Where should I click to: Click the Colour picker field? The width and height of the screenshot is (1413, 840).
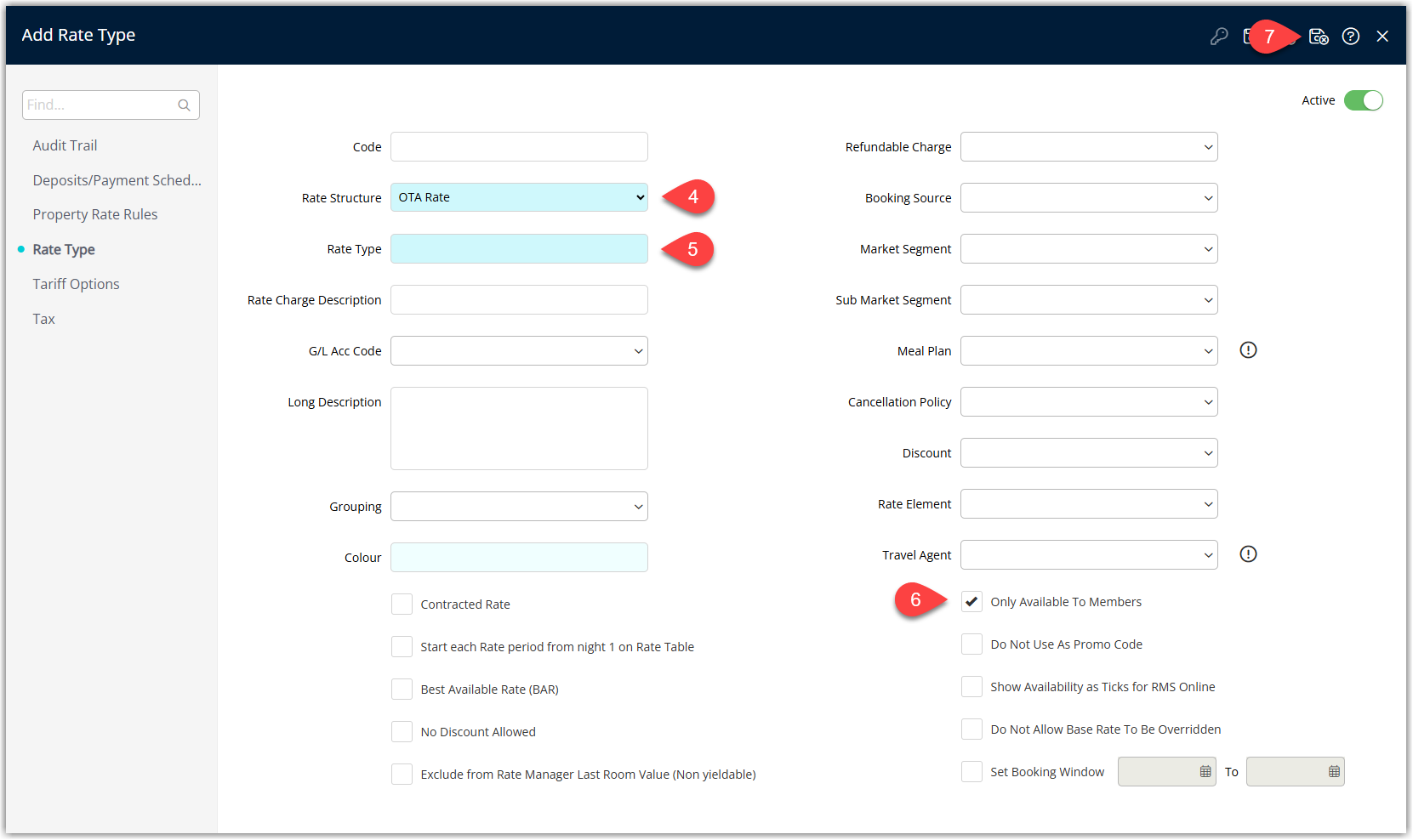click(x=519, y=558)
